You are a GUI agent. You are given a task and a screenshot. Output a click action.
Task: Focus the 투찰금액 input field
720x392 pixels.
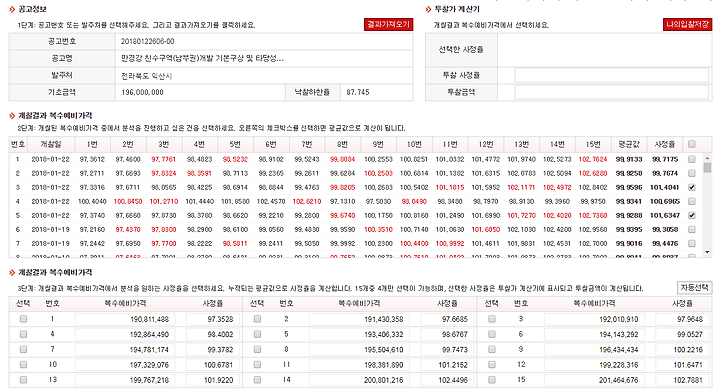(611, 92)
